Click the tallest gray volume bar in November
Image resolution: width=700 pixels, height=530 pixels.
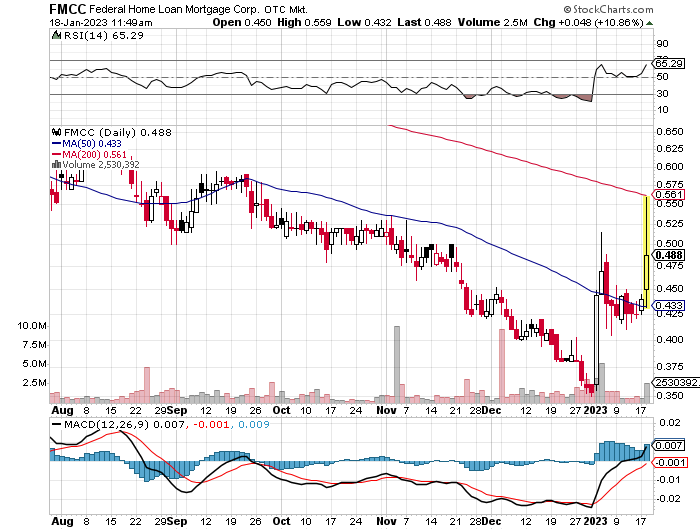(x=396, y=364)
